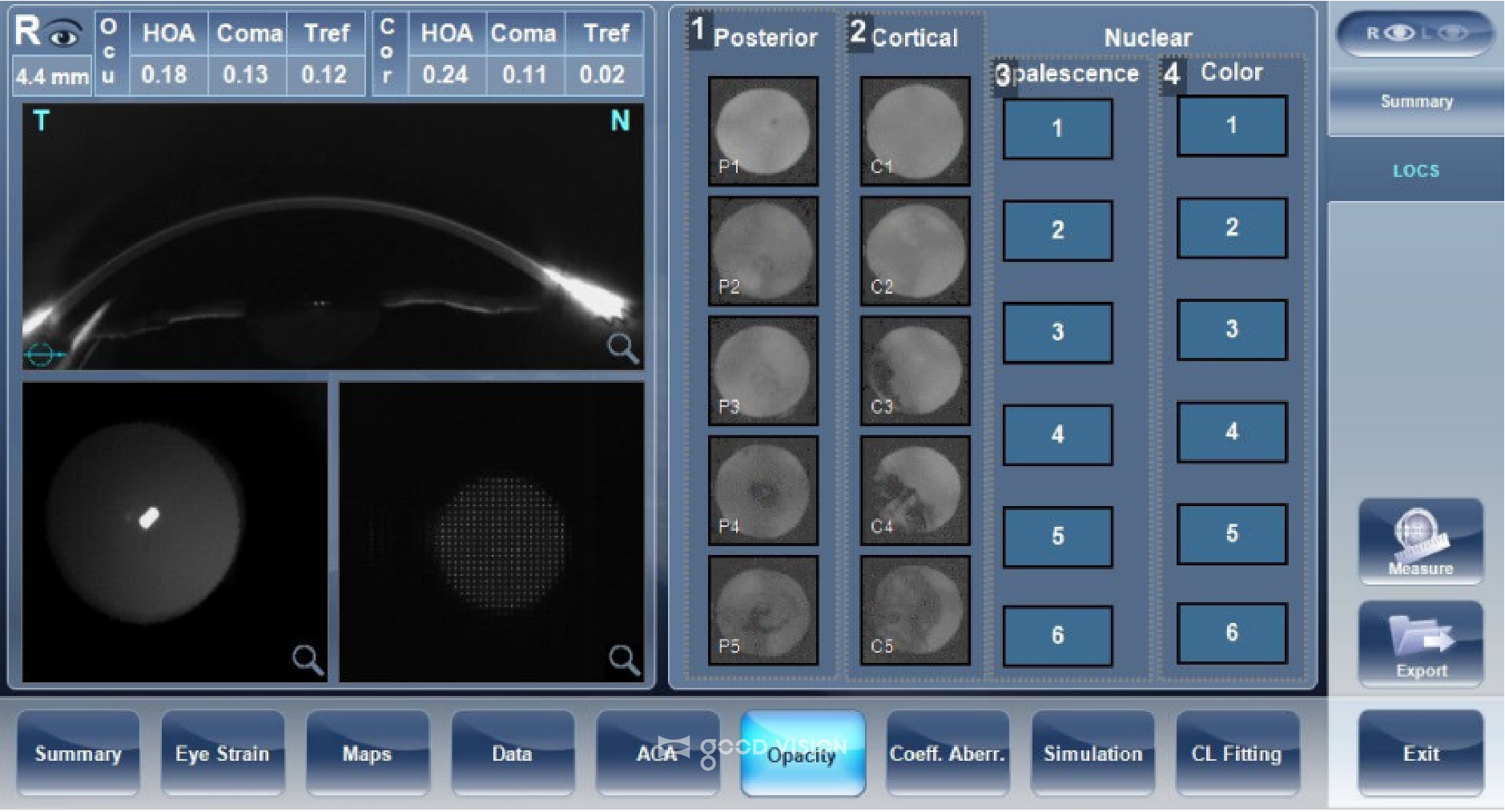Screen dimensions: 1505x812
Task: Go to the Eye Strain tab
Action: 222,754
